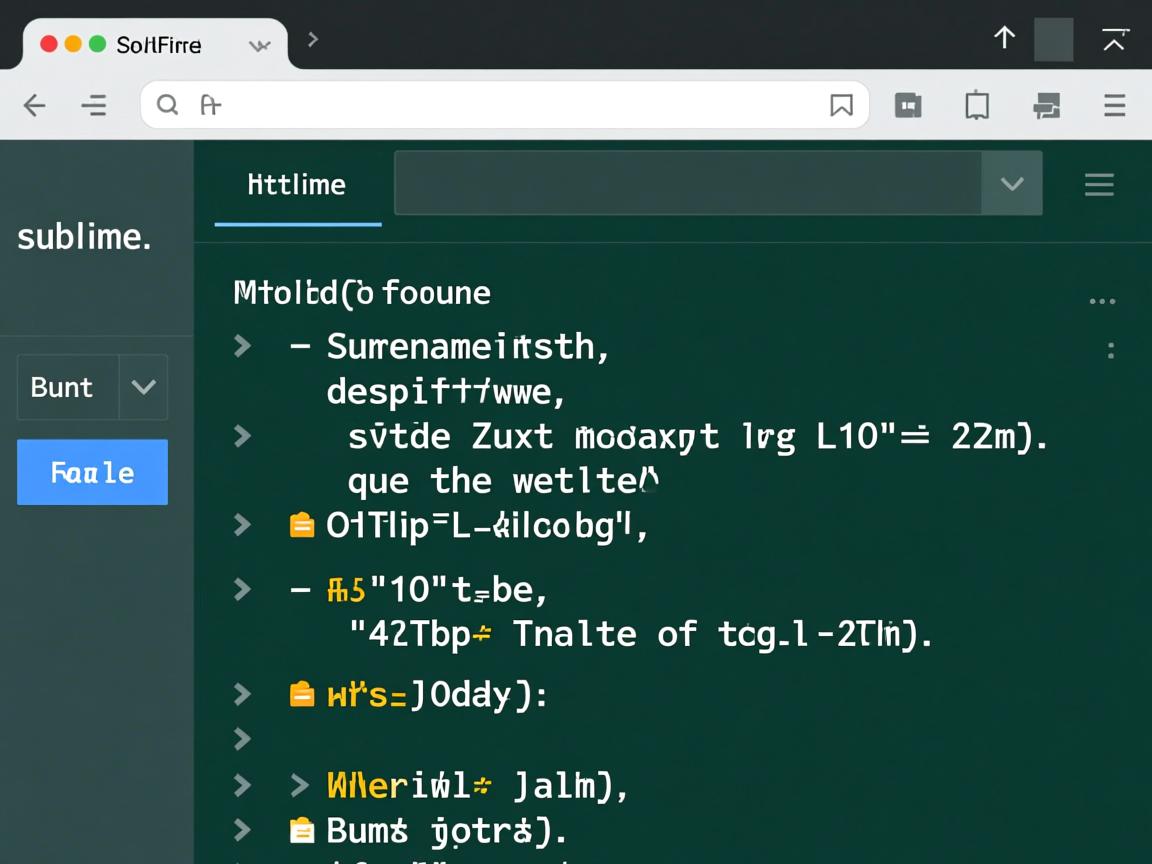Open the browser hamburger menu icon
This screenshot has height=864, width=1152.
pos(1114,105)
